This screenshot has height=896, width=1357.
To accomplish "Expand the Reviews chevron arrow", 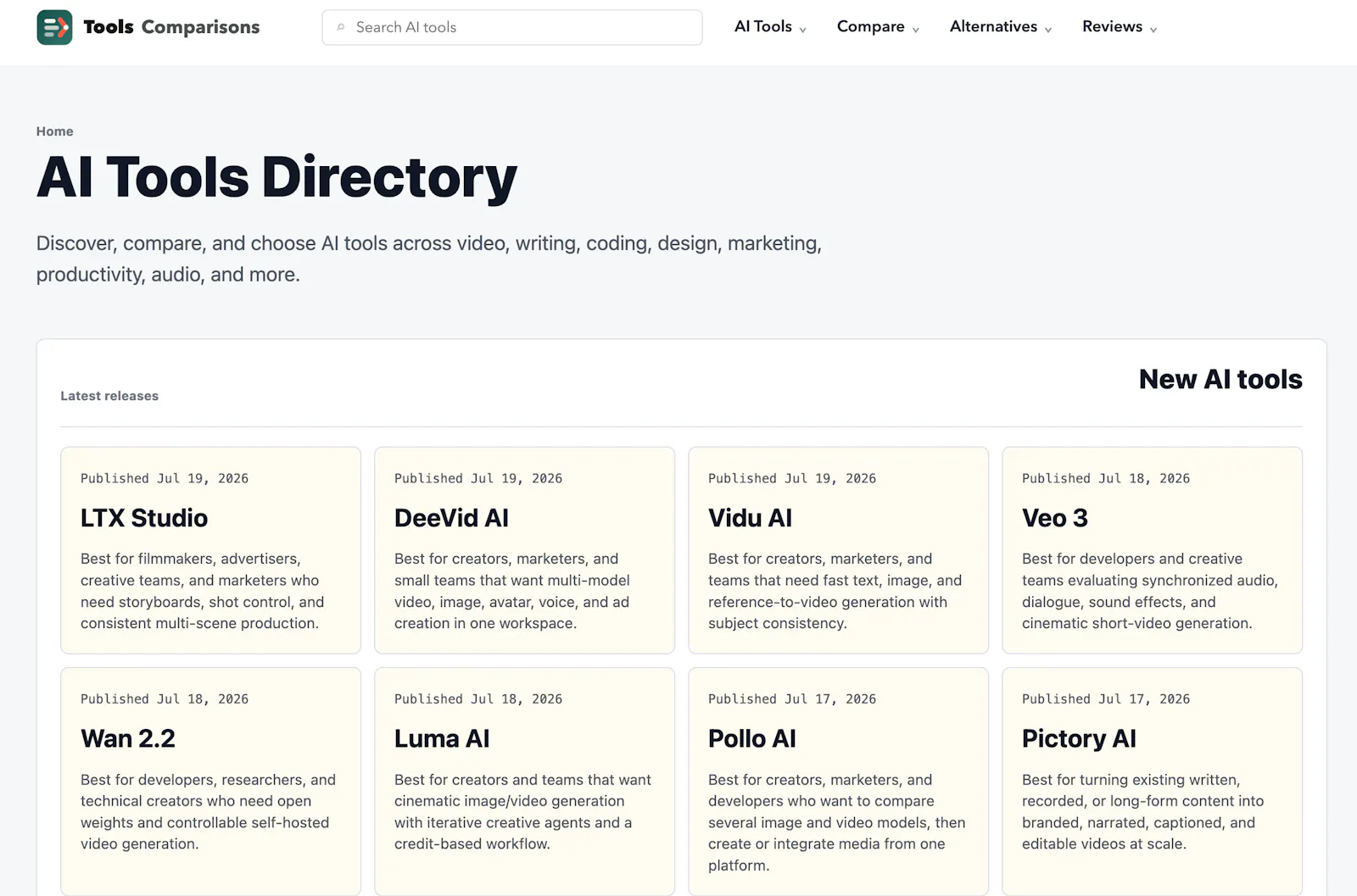I will [x=1153, y=30].
